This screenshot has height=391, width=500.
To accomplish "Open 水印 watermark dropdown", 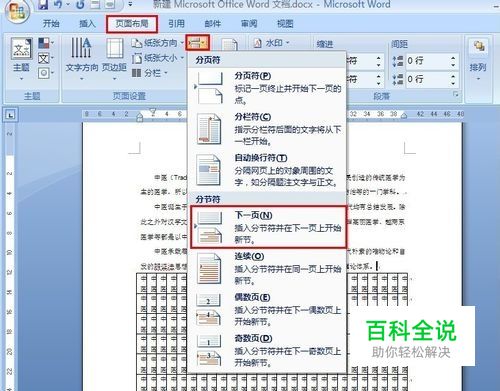I will [x=271, y=43].
